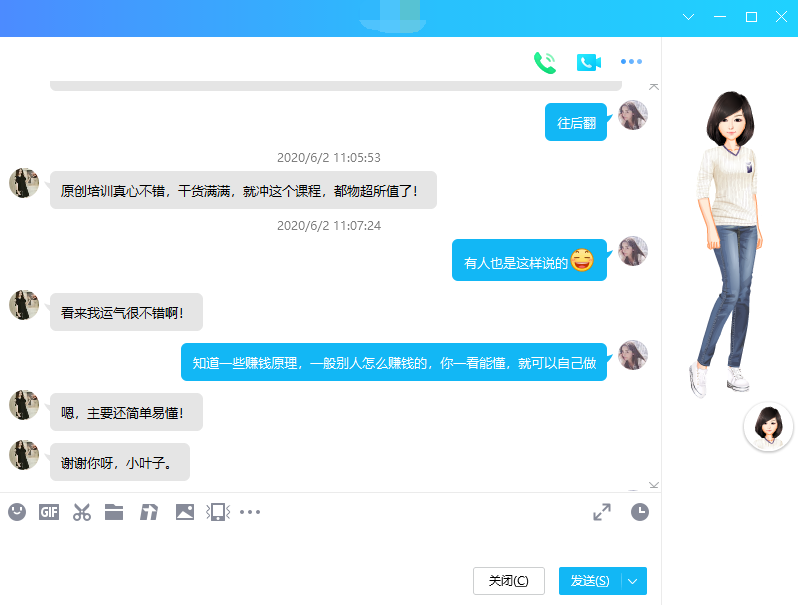This screenshot has width=798, height=605.
Task: Open the emoji picker
Action: click(x=17, y=512)
